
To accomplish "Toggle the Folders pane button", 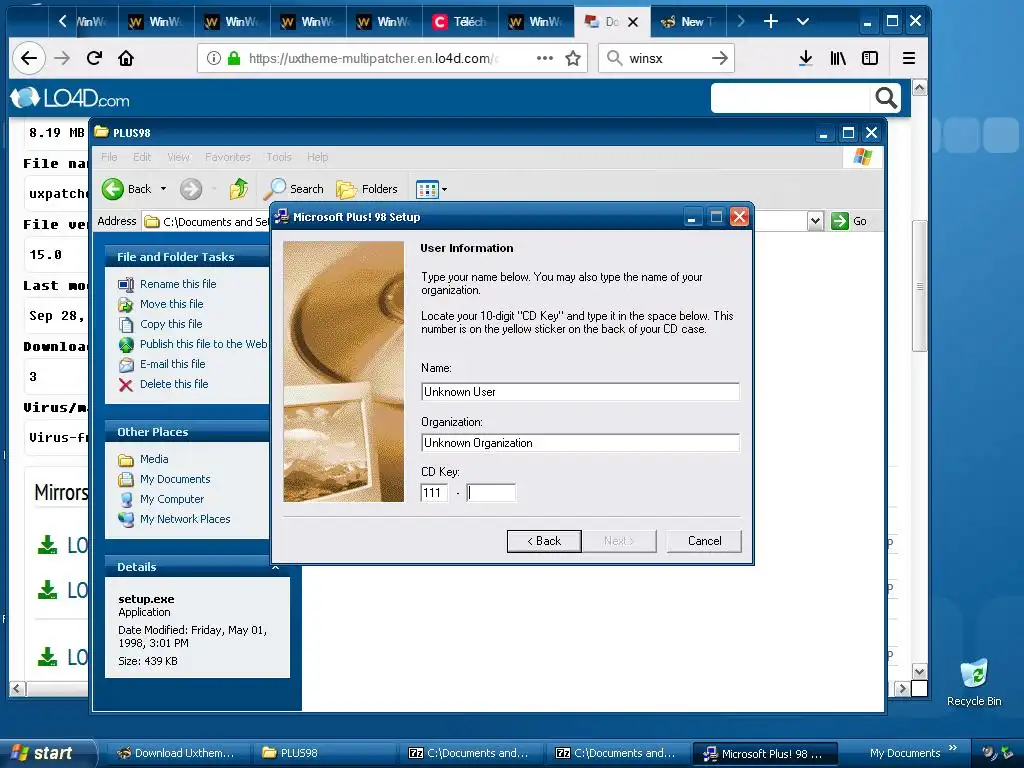I will click(x=366, y=189).
